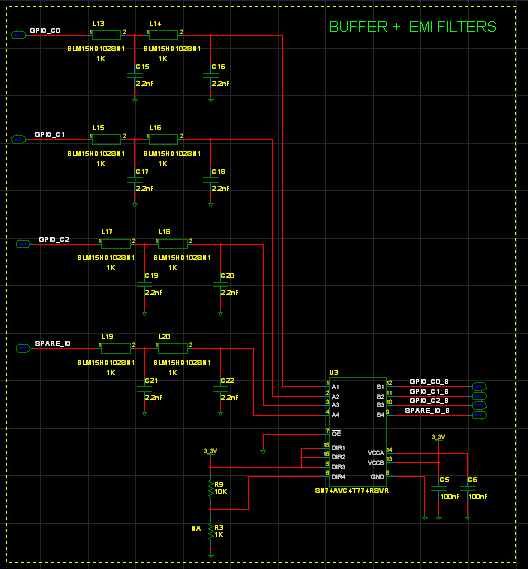Select the U3 buffer IC body

[358, 432]
